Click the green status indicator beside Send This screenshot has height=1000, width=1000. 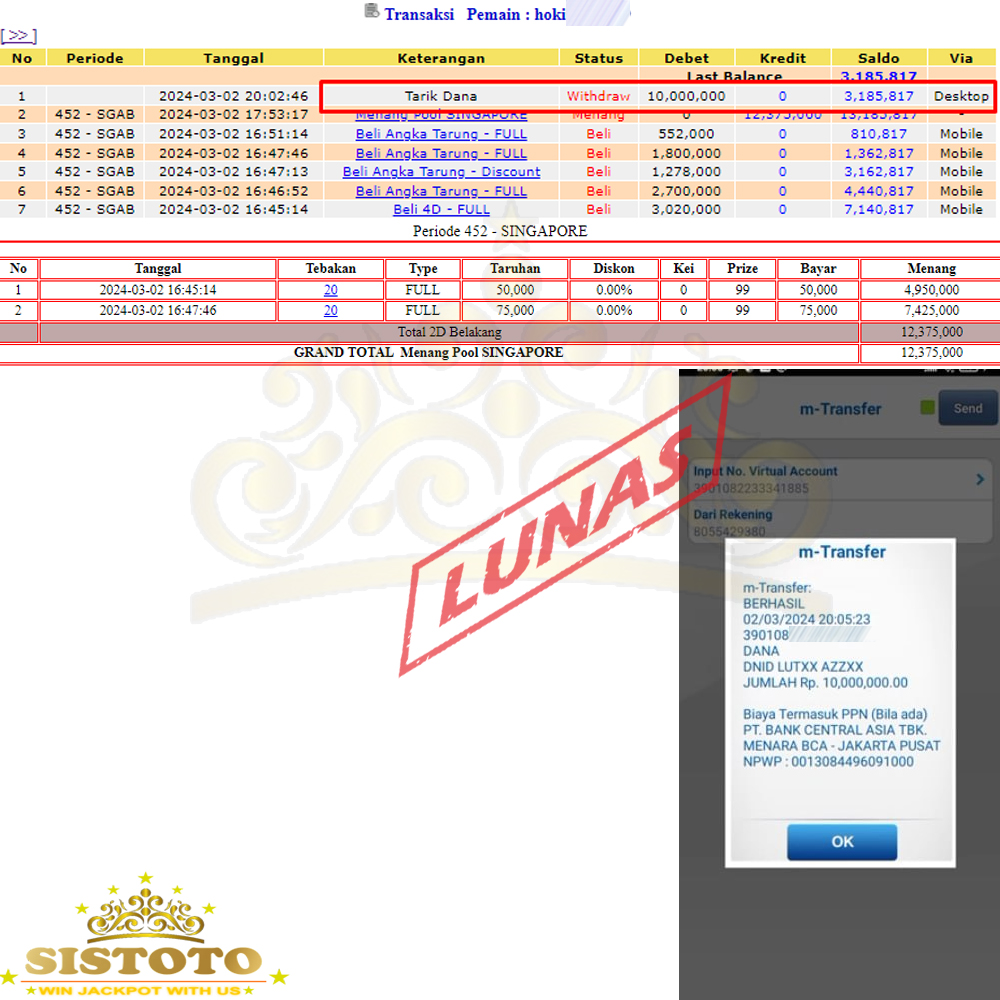tap(927, 408)
